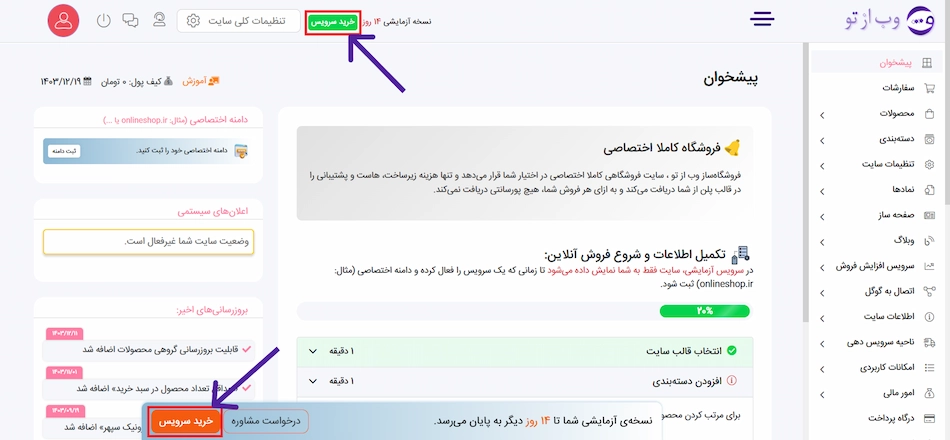This screenshot has height=440, width=950.
Task: Click the درخواست مشاوره button
Action: point(267,421)
